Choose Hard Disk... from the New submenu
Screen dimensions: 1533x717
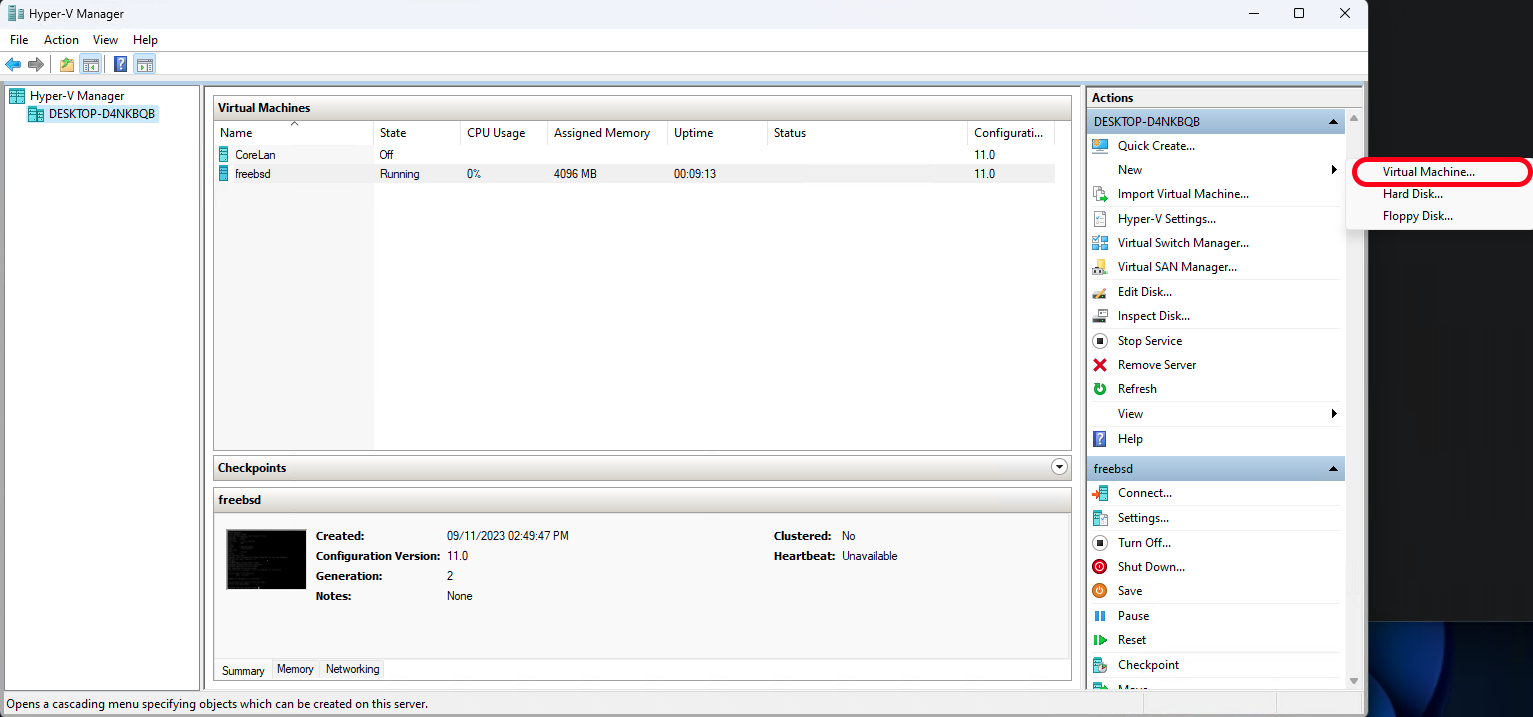(x=1412, y=194)
